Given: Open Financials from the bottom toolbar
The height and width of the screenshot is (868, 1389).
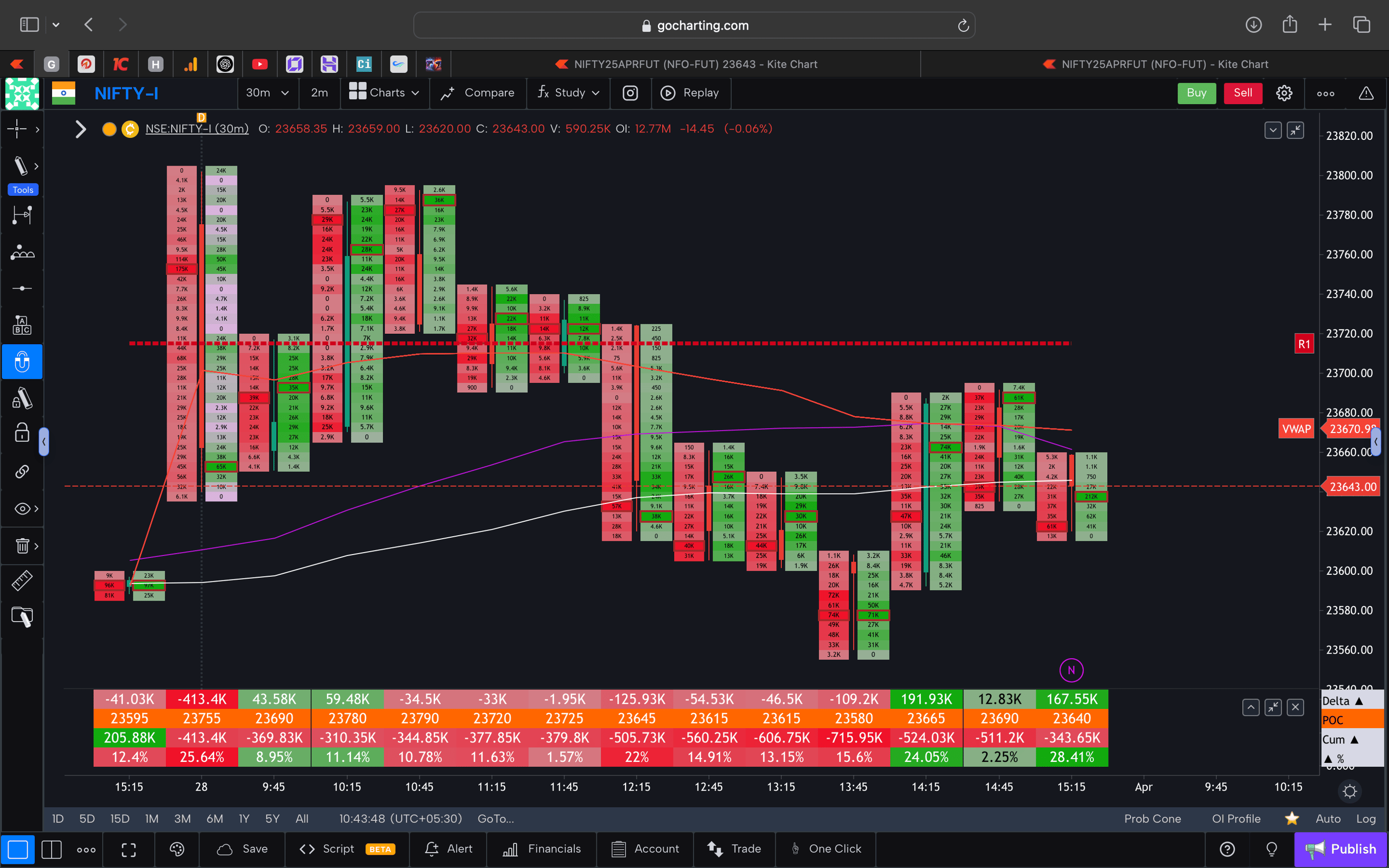Looking at the screenshot, I should click(x=541, y=849).
